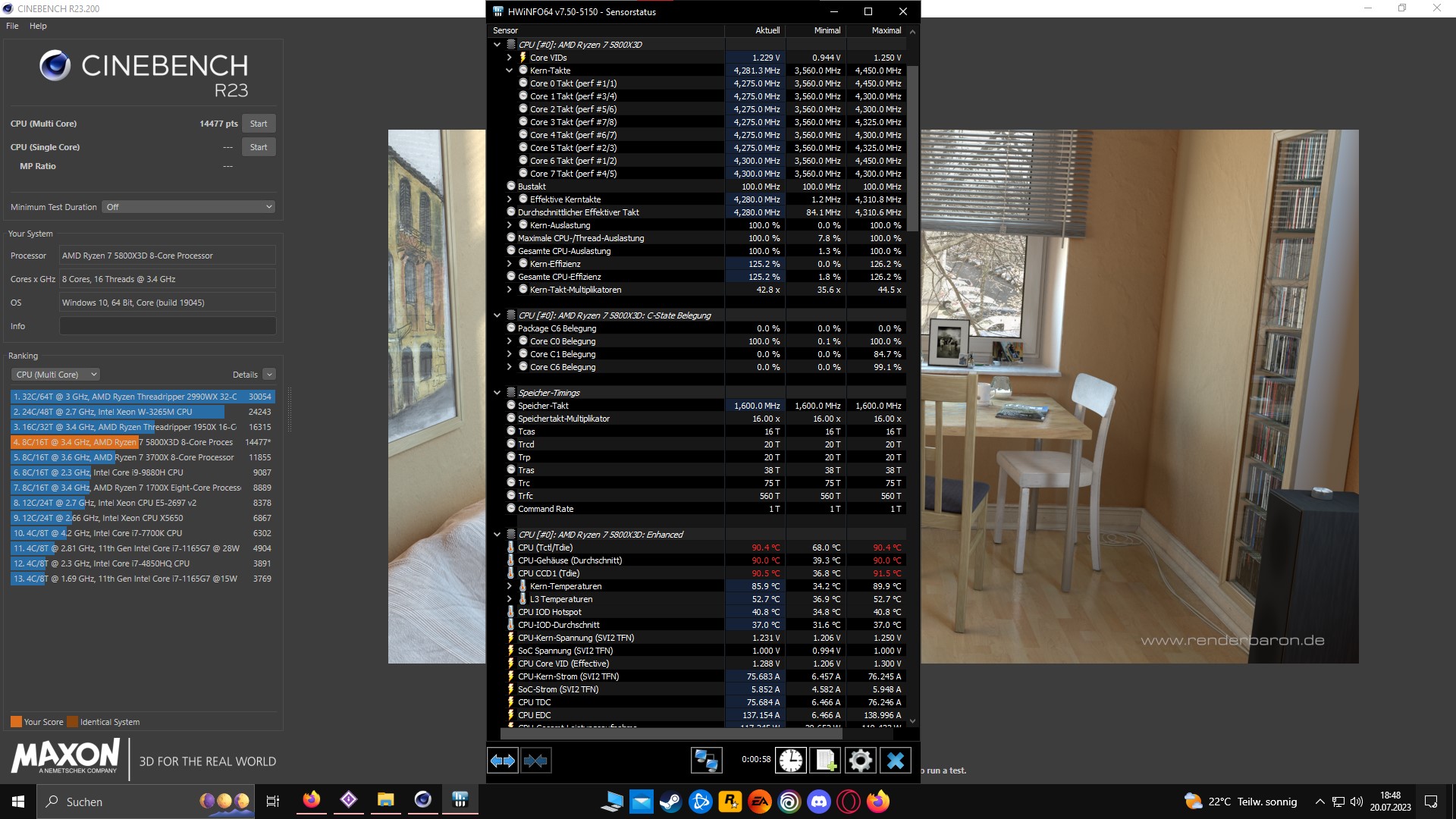Open remote sensor monitoring with dual-monitor icon
This screenshot has width=1456, height=819.
pos(706,760)
